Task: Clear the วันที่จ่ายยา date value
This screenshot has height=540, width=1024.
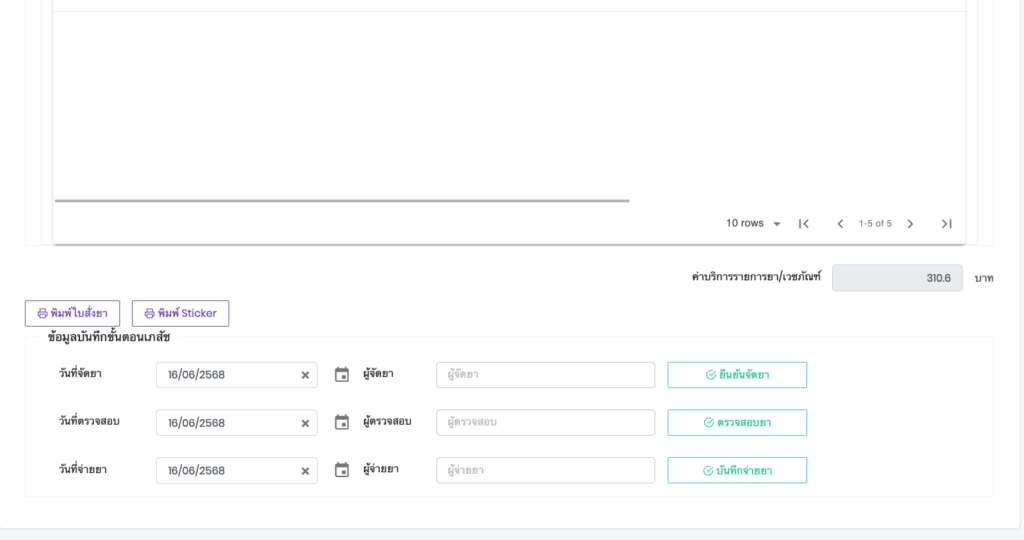Action: coord(305,471)
